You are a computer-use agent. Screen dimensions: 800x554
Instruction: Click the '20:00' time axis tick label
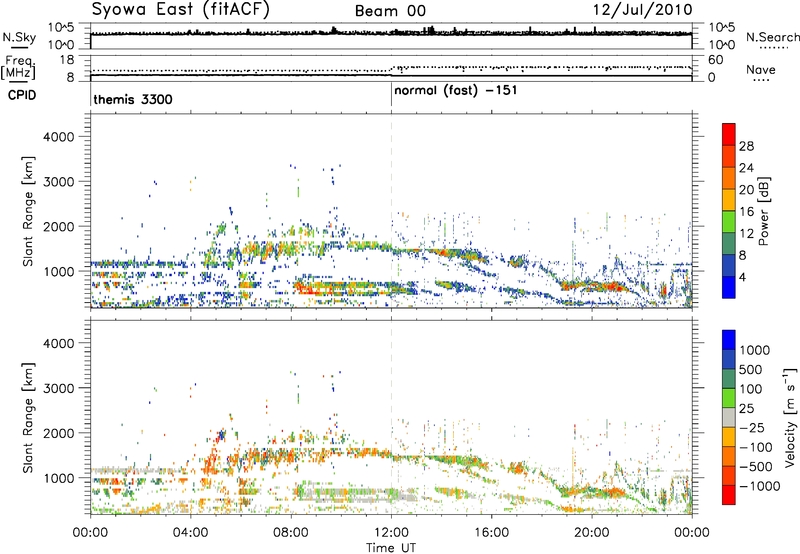tap(591, 533)
